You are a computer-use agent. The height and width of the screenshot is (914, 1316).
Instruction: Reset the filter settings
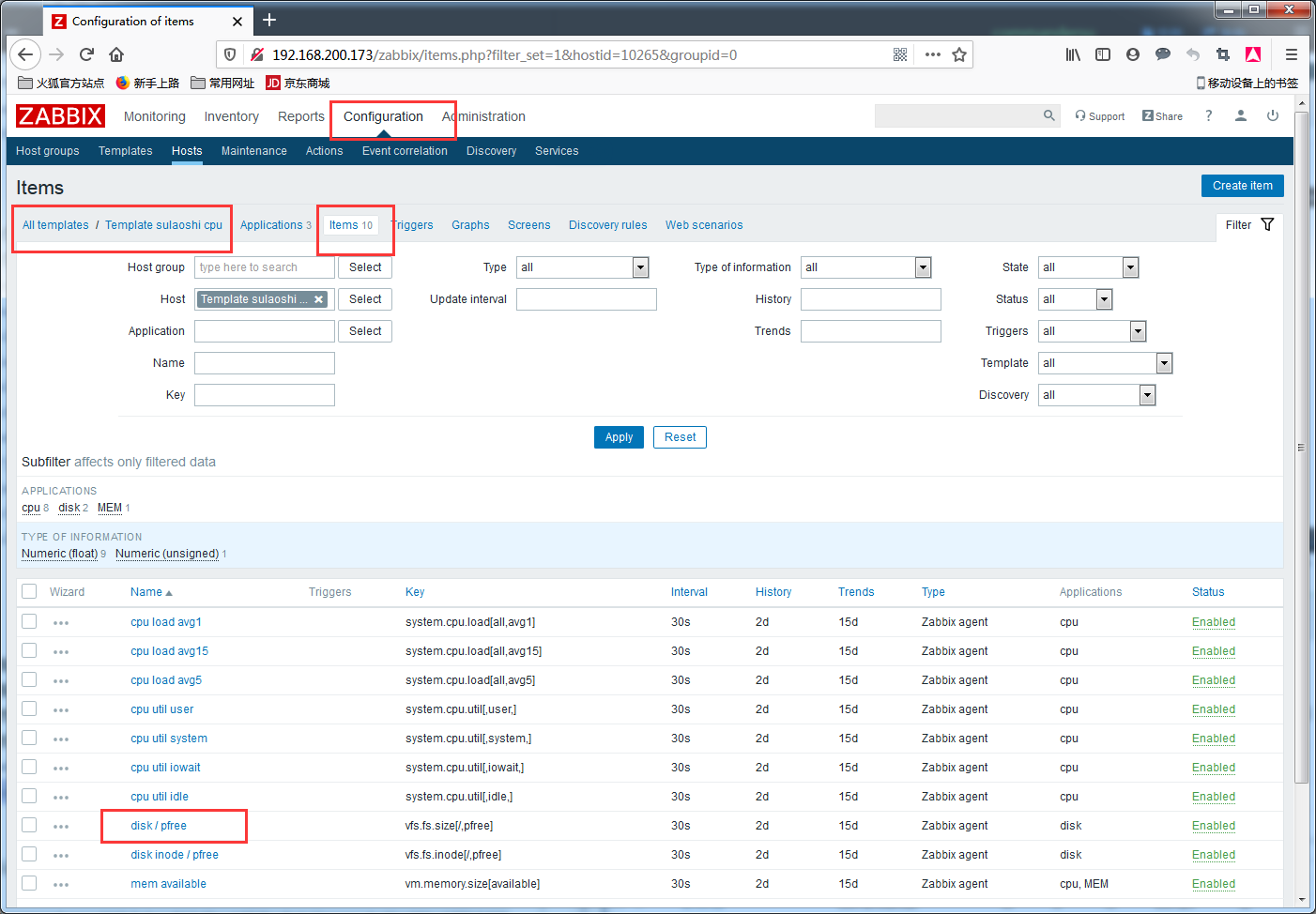[x=681, y=437]
